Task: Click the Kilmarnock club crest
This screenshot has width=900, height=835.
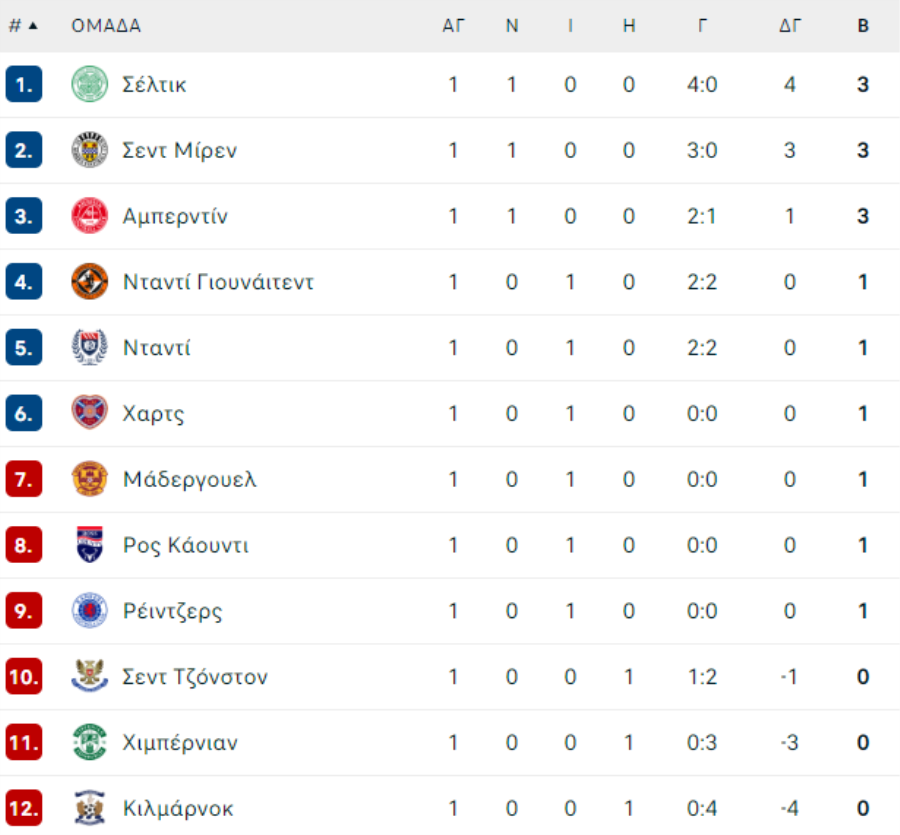Action: (x=90, y=807)
